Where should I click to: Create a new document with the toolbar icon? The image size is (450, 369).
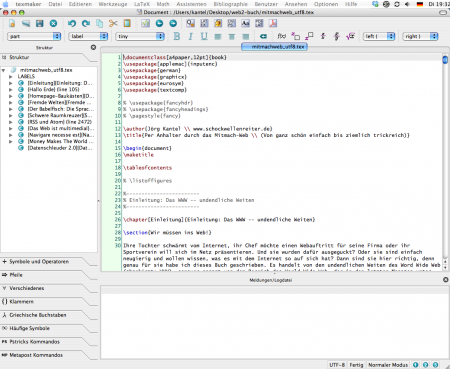click(x=12, y=23)
